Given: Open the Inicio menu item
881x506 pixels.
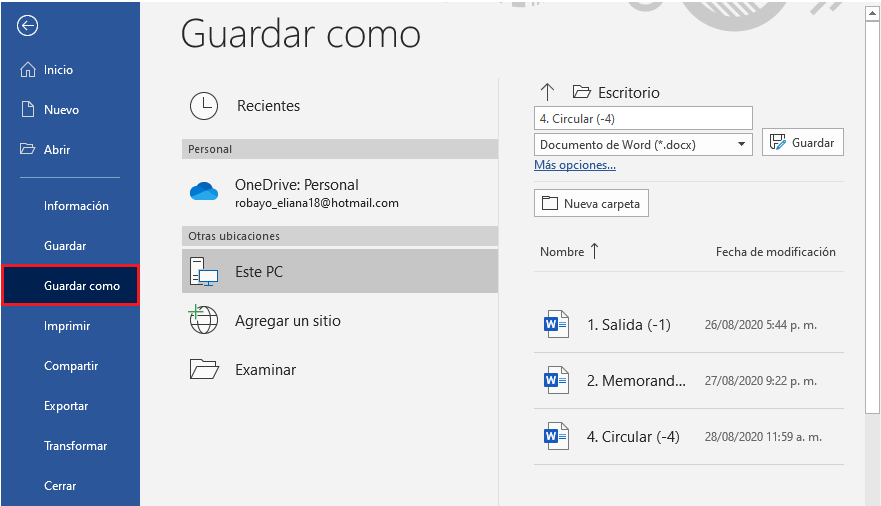Looking at the screenshot, I should [x=58, y=70].
